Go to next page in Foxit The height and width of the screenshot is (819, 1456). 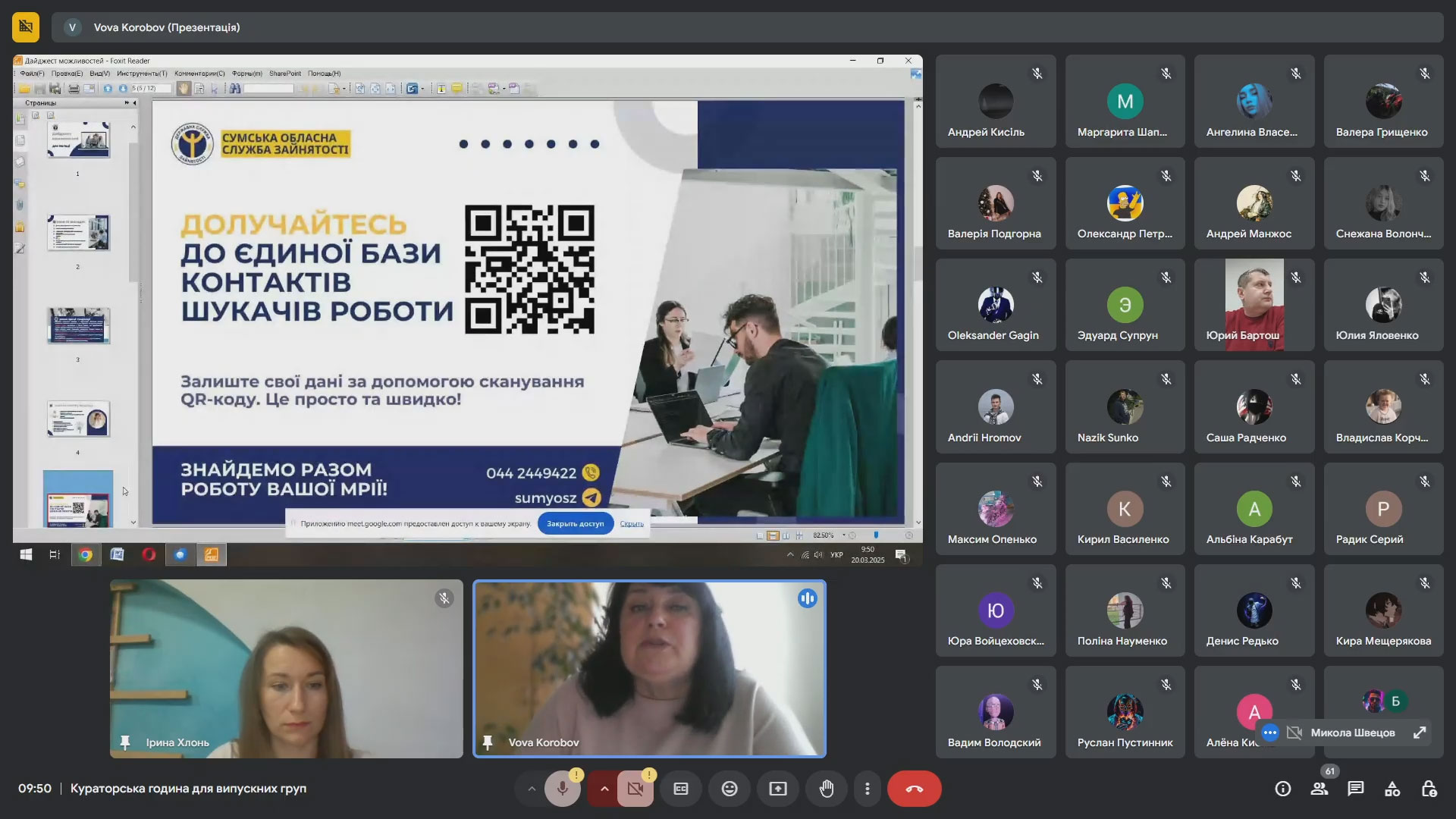123,89
